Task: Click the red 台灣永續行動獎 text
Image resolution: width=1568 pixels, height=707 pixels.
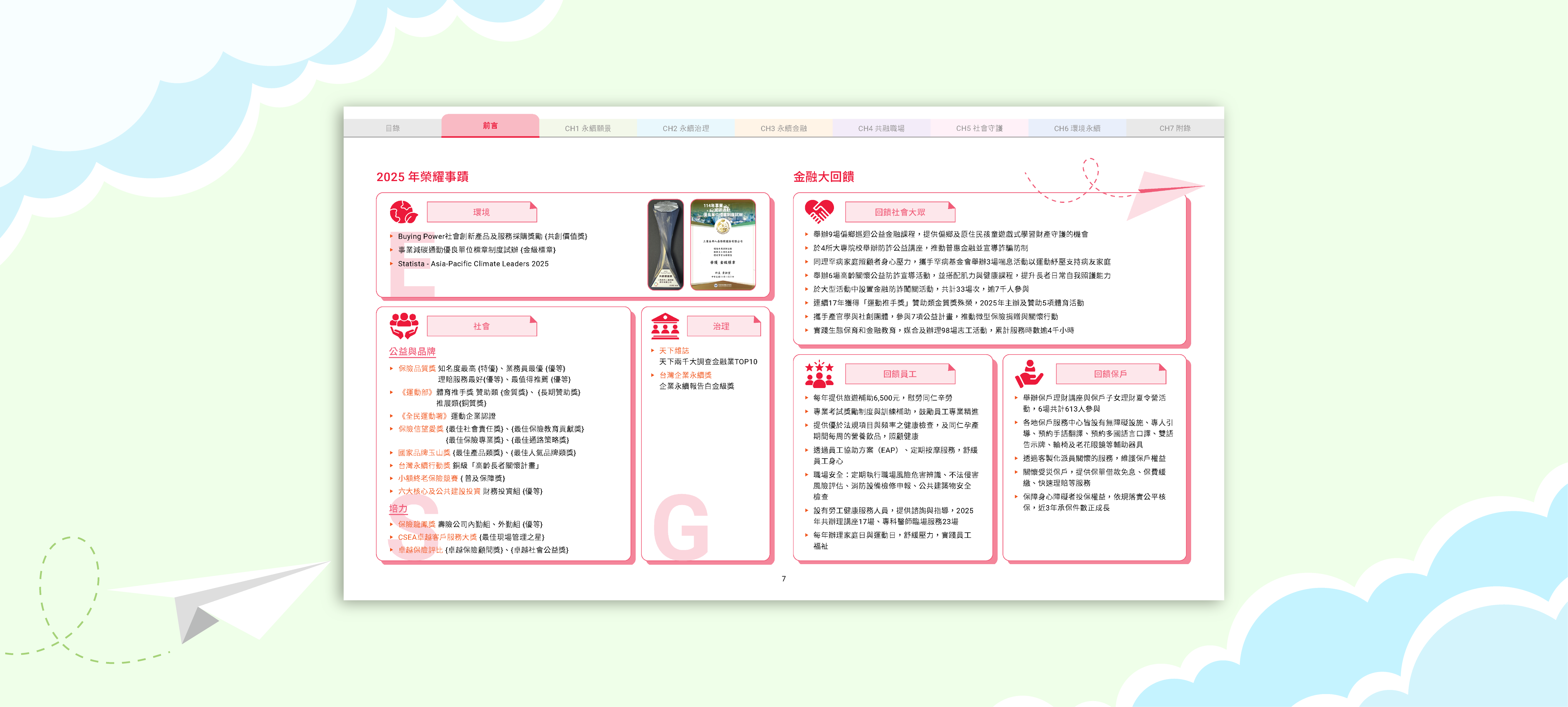Action: coord(424,465)
